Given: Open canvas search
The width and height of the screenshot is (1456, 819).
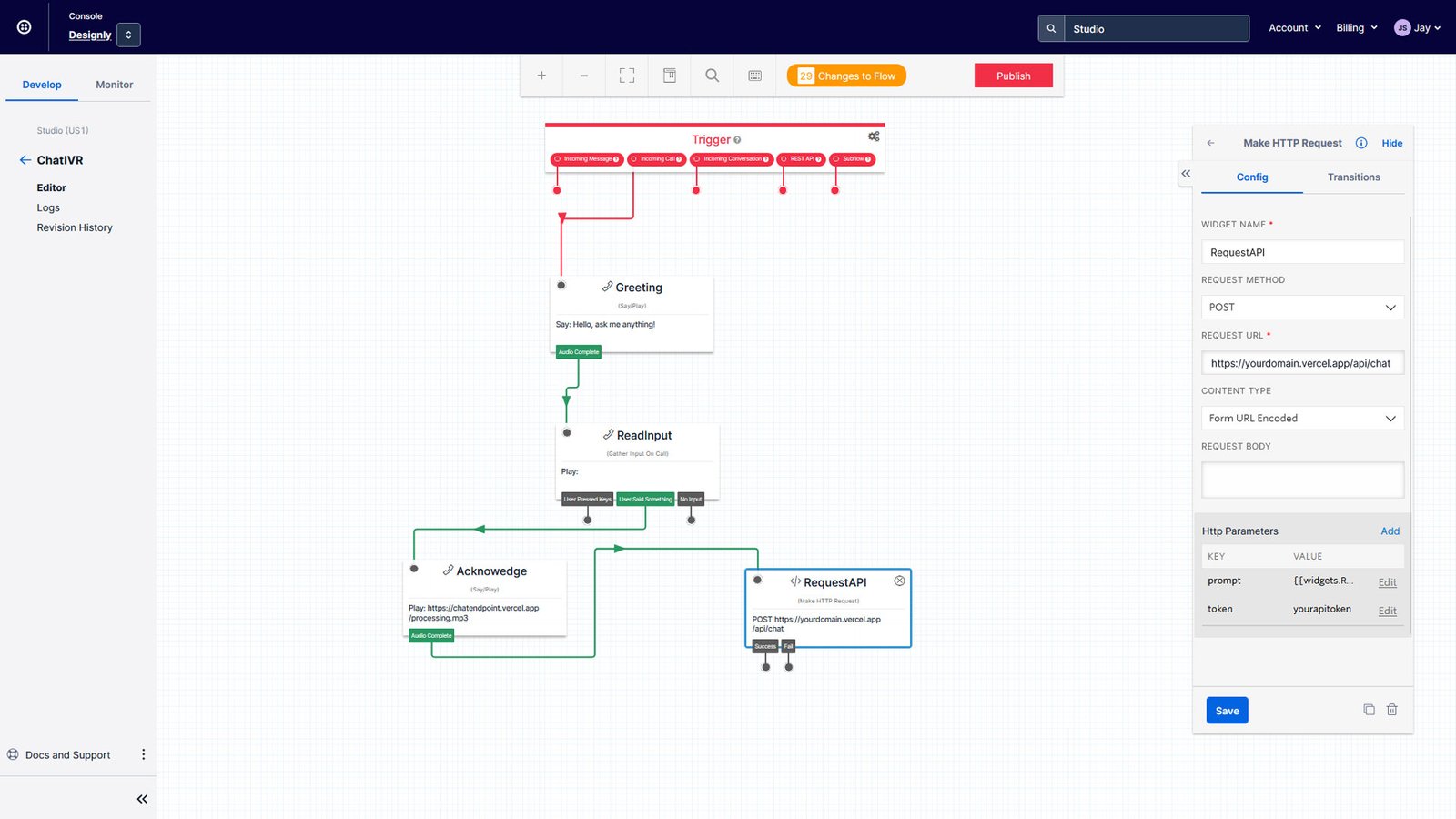Looking at the screenshot, I should tap(711, 76).
